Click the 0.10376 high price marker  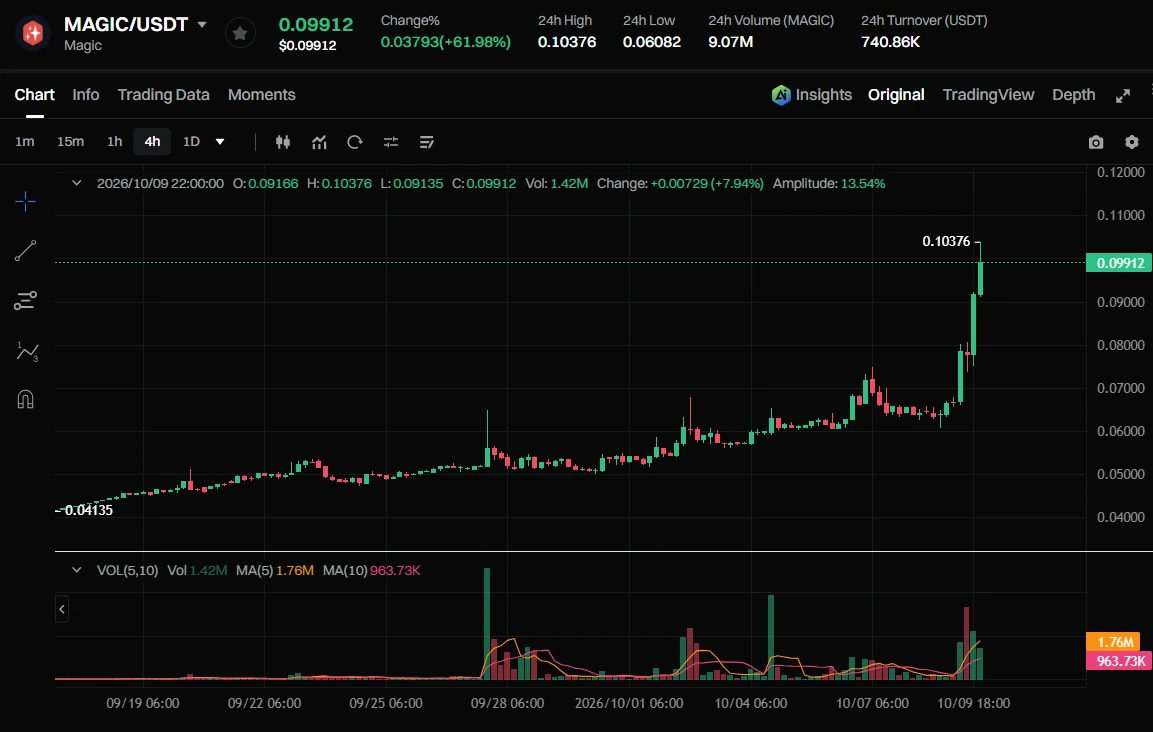946,241
